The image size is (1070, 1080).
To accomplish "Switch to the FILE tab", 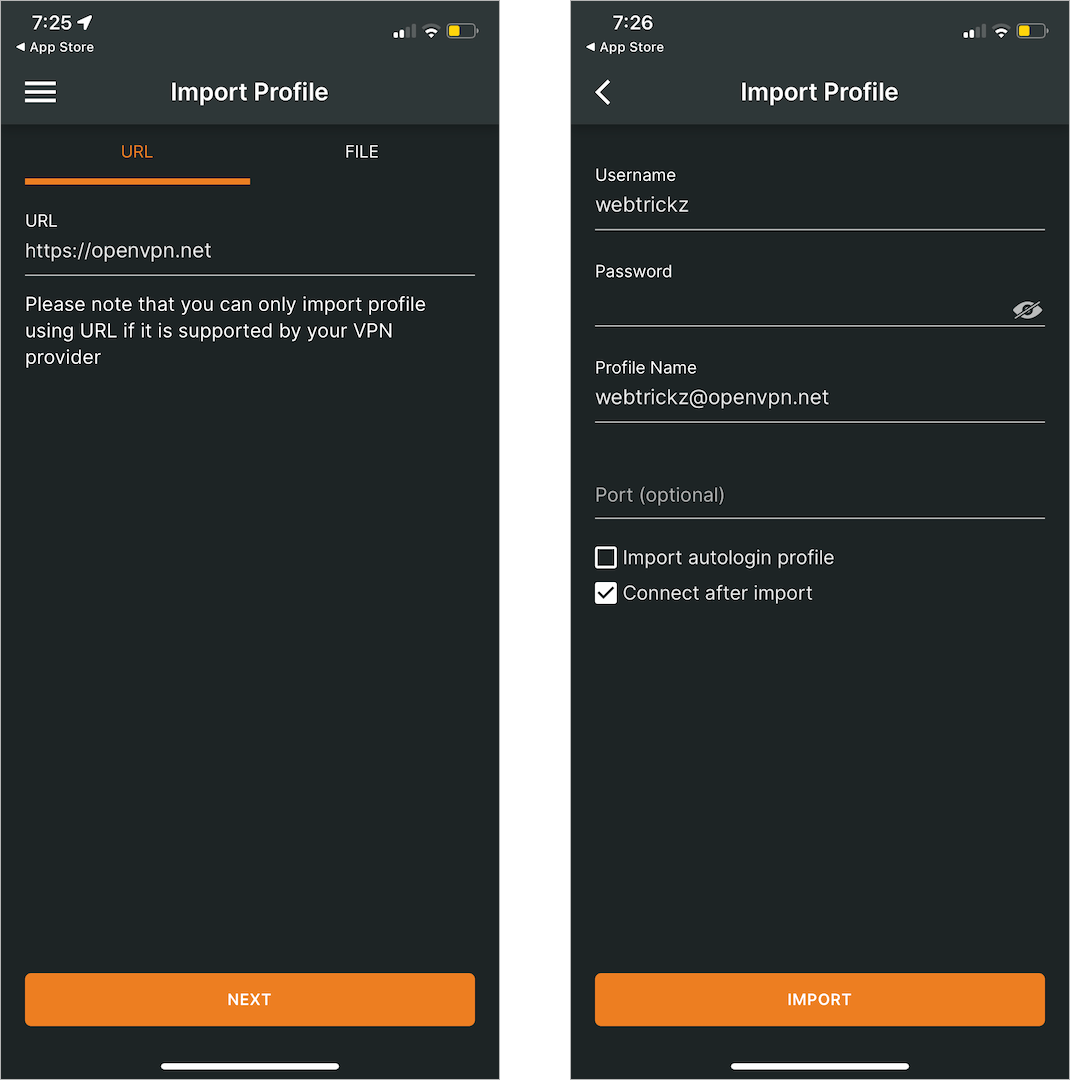I will click(362, 152).
